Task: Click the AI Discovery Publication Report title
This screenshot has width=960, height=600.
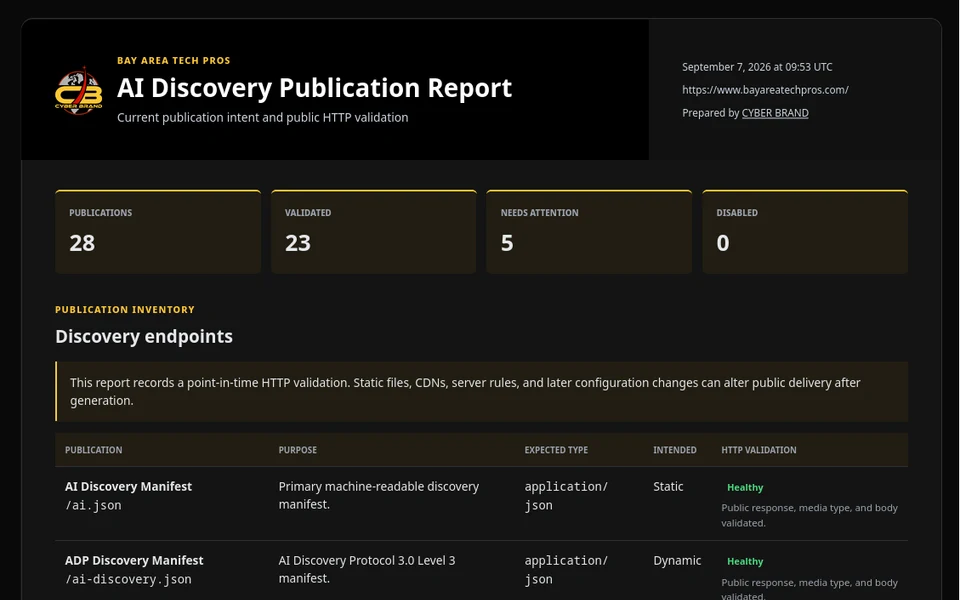Action: point(314,88)
